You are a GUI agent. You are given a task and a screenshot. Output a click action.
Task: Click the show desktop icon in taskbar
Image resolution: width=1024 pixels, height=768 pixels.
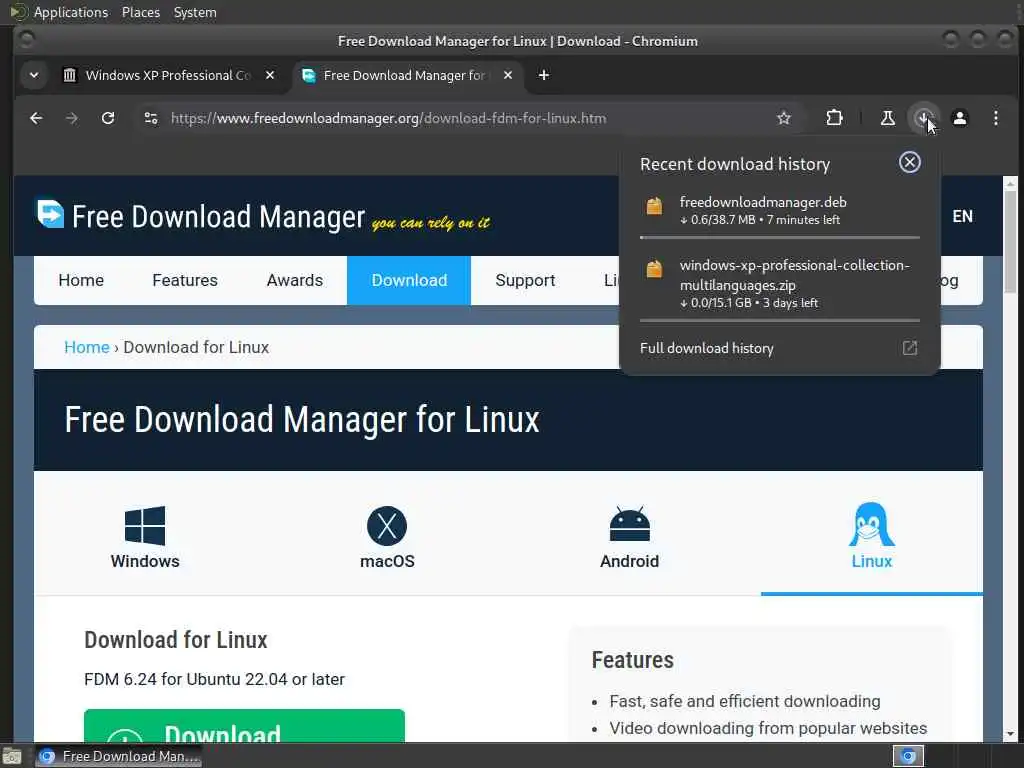pyautogui.click(x=11, y=757)
